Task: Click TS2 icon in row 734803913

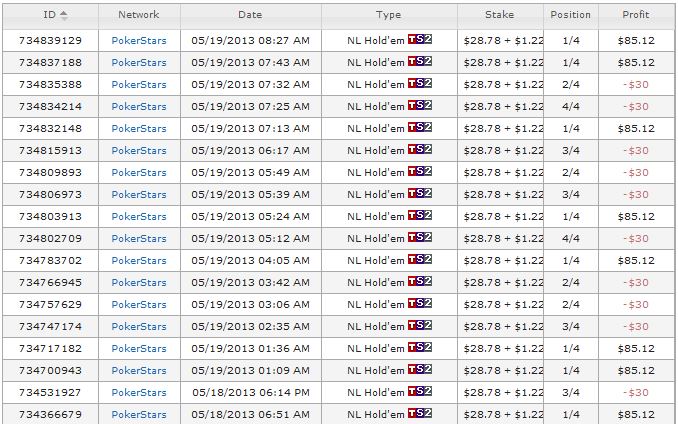Action: [x=420, y=215]
